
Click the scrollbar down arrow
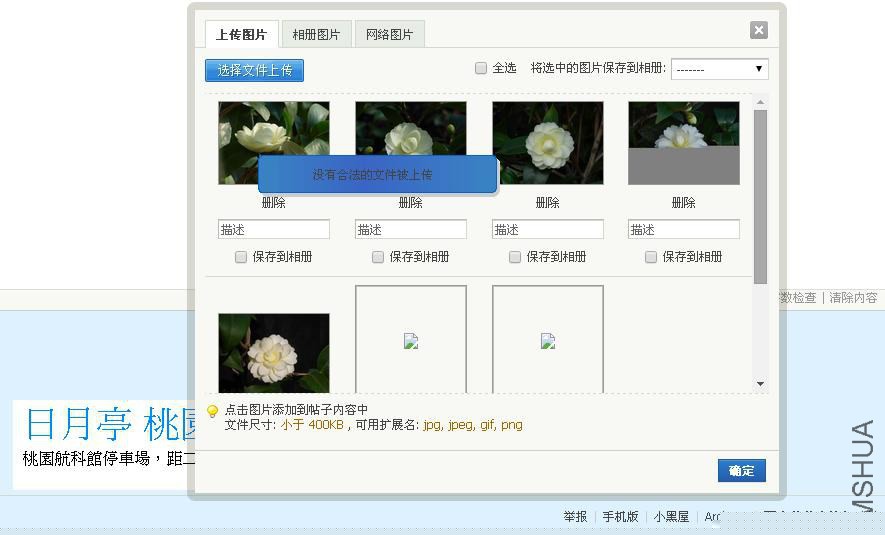(x=760, y=384)
